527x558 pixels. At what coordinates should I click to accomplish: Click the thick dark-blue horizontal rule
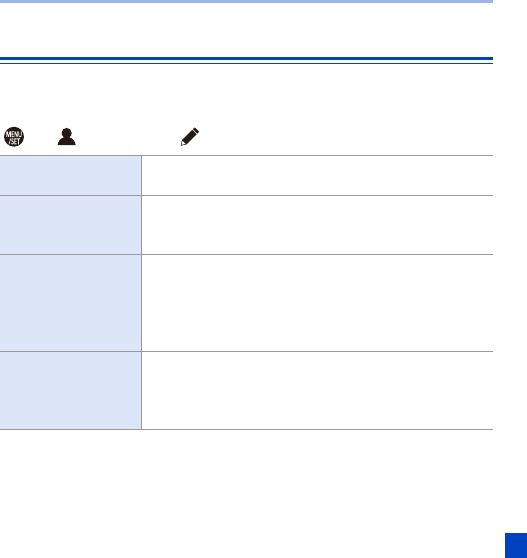coord(246,58)
